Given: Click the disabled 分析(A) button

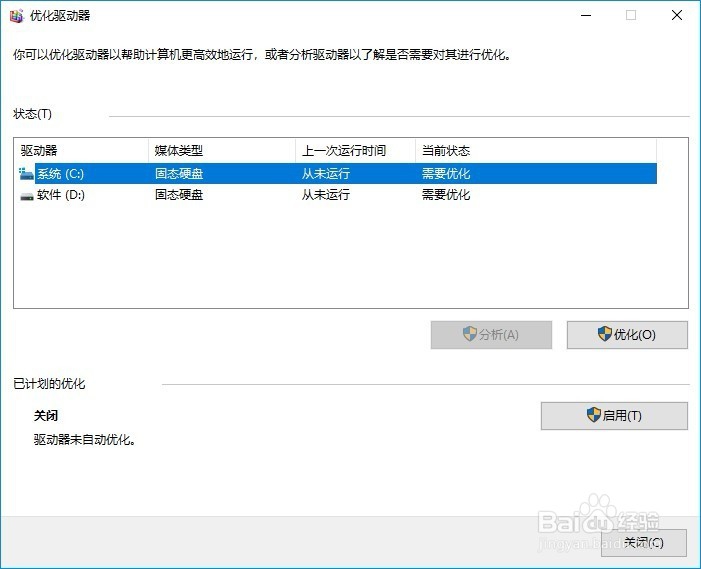Looking at the screenshot, I should [x=491, y=335].
